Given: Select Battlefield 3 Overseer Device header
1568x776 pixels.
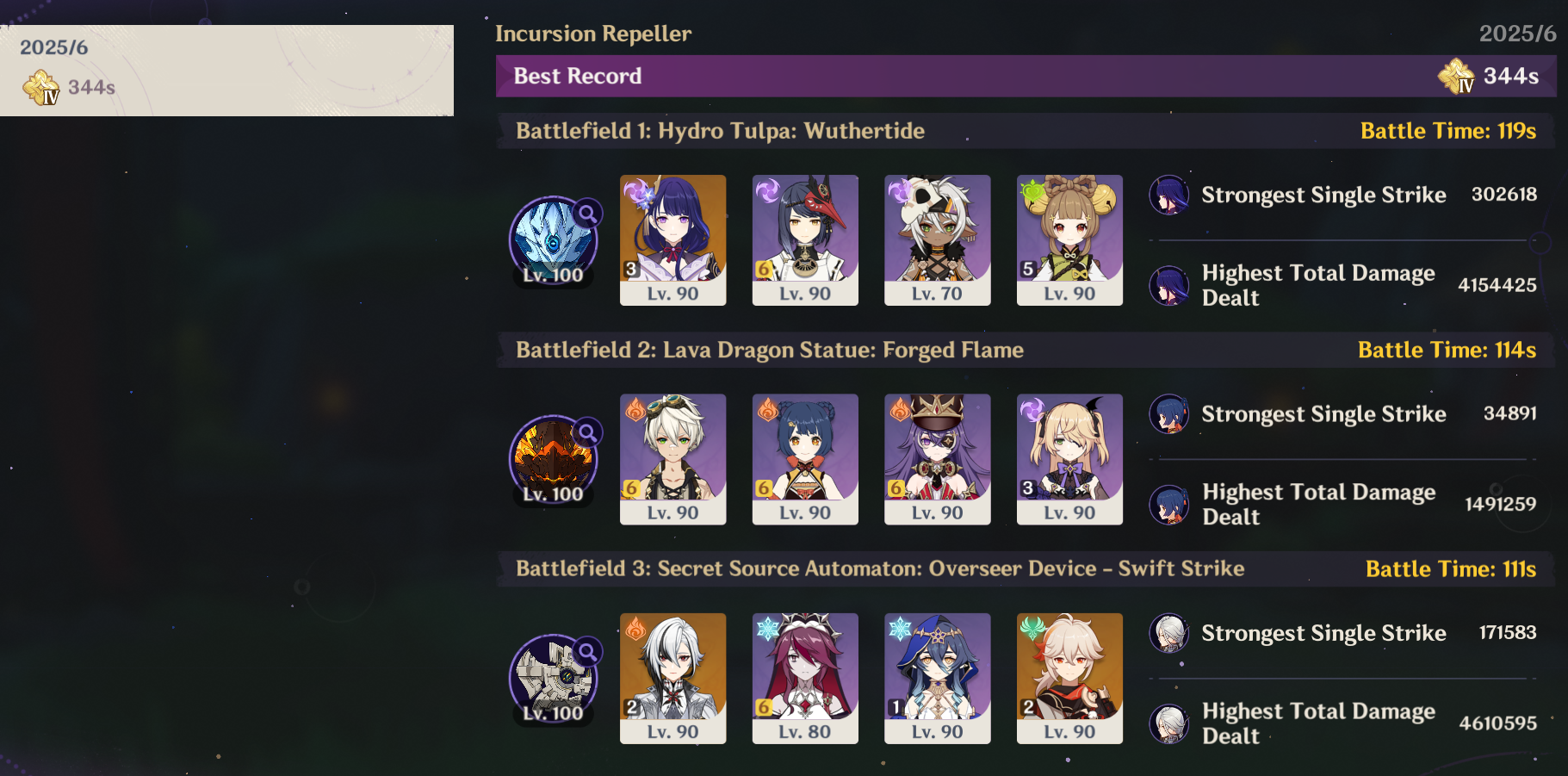Looking at the screenshot, I should [1026, 569].
